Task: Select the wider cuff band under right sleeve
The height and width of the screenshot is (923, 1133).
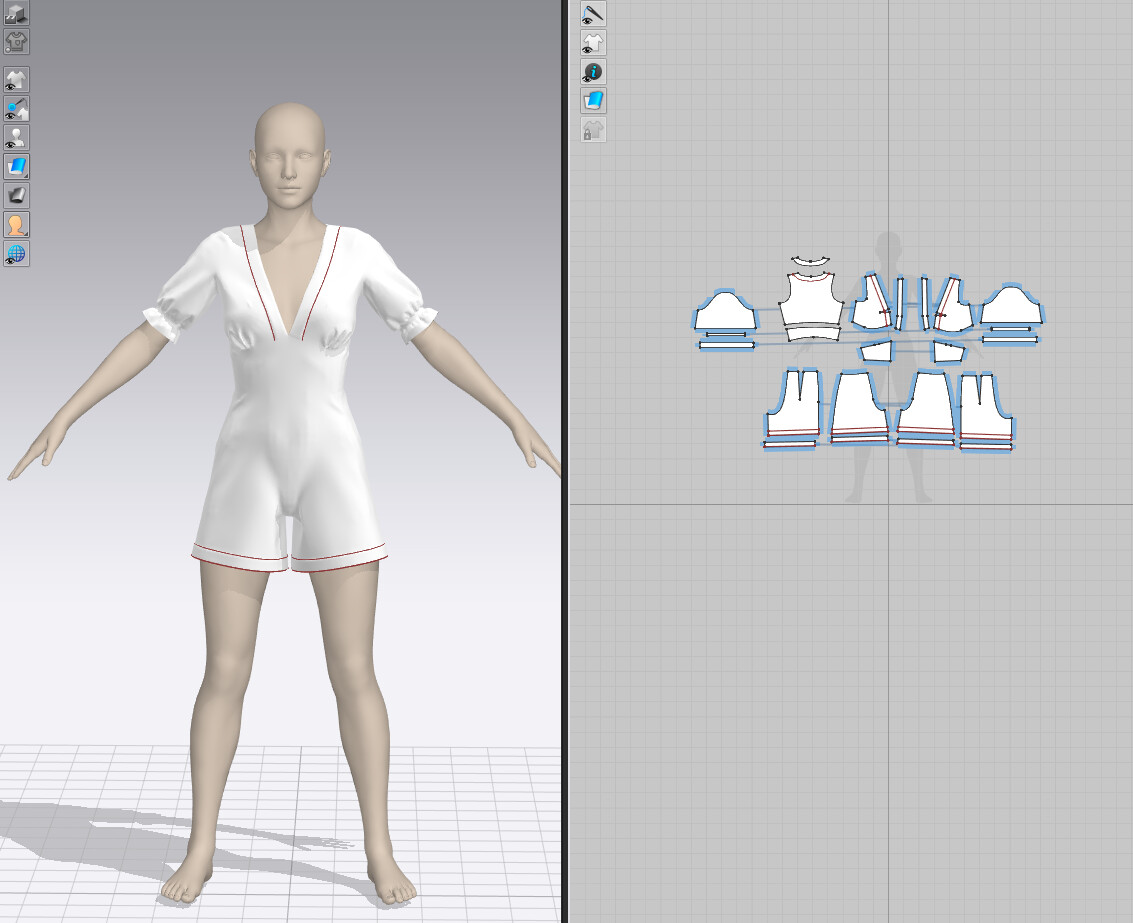Action: pos(1010,339)
